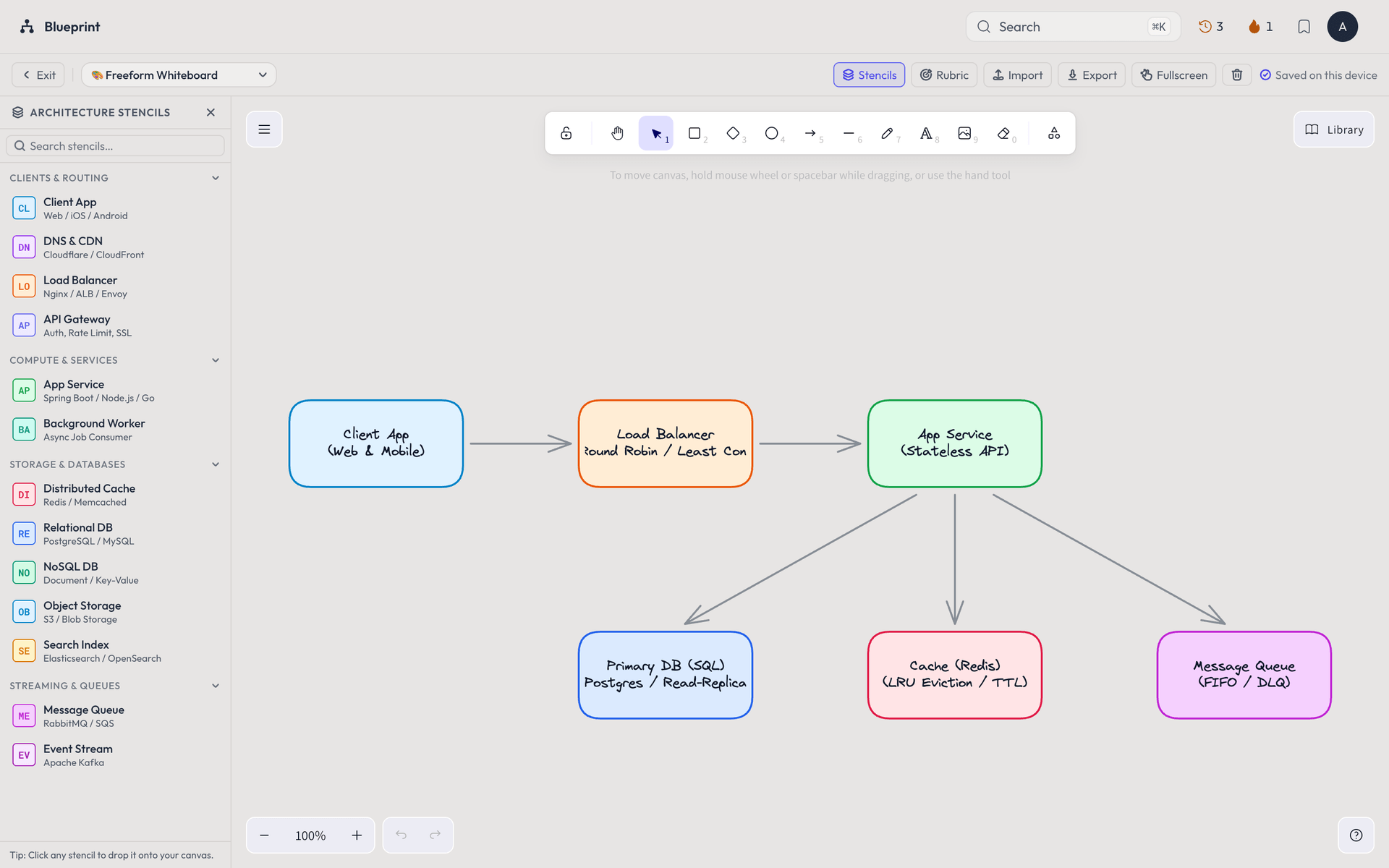Open the canvas hamburger menu
1389x868 pixels.
pyautogui.click(x=264, y=129)
